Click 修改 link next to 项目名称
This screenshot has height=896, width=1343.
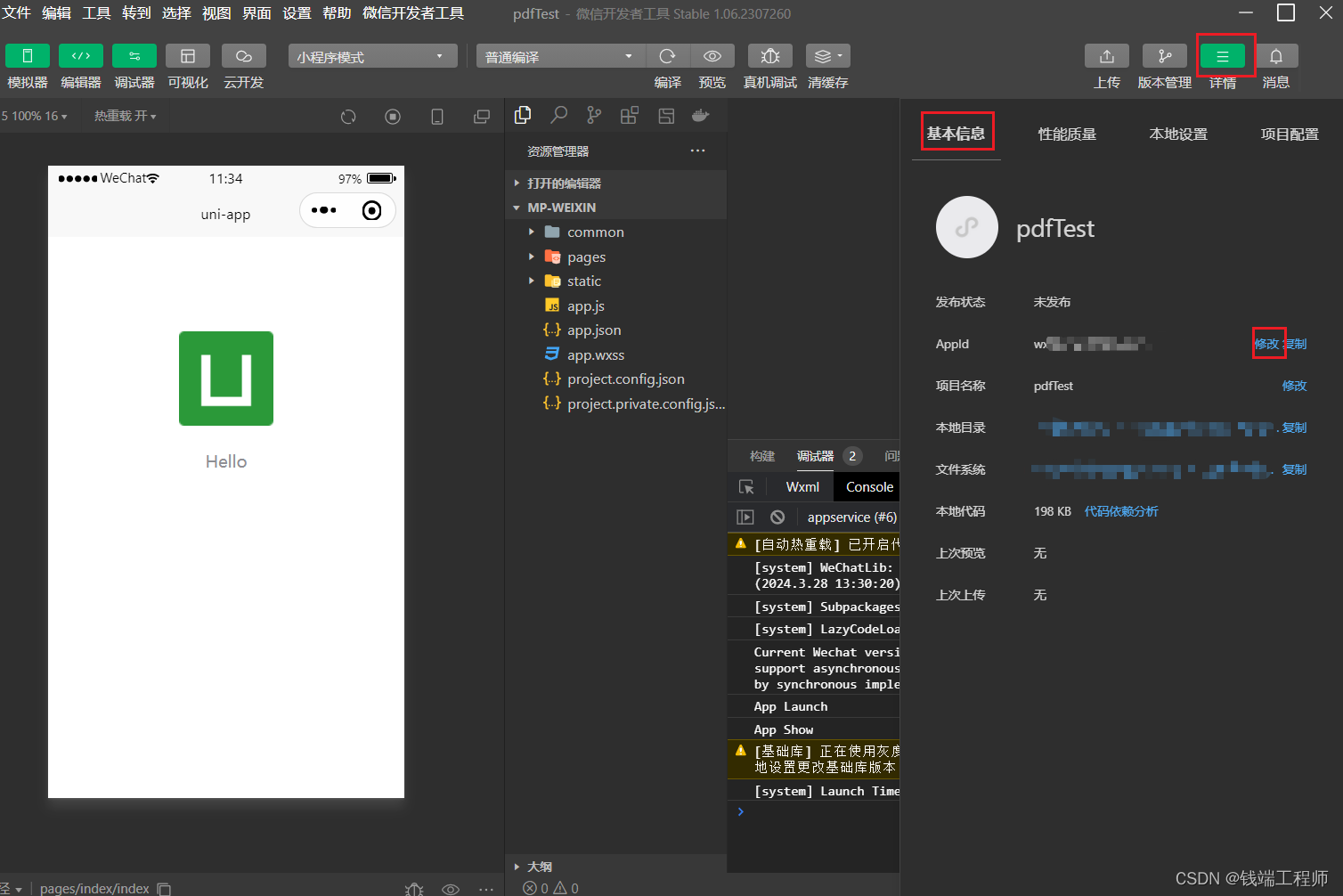tap(1295, 386)
